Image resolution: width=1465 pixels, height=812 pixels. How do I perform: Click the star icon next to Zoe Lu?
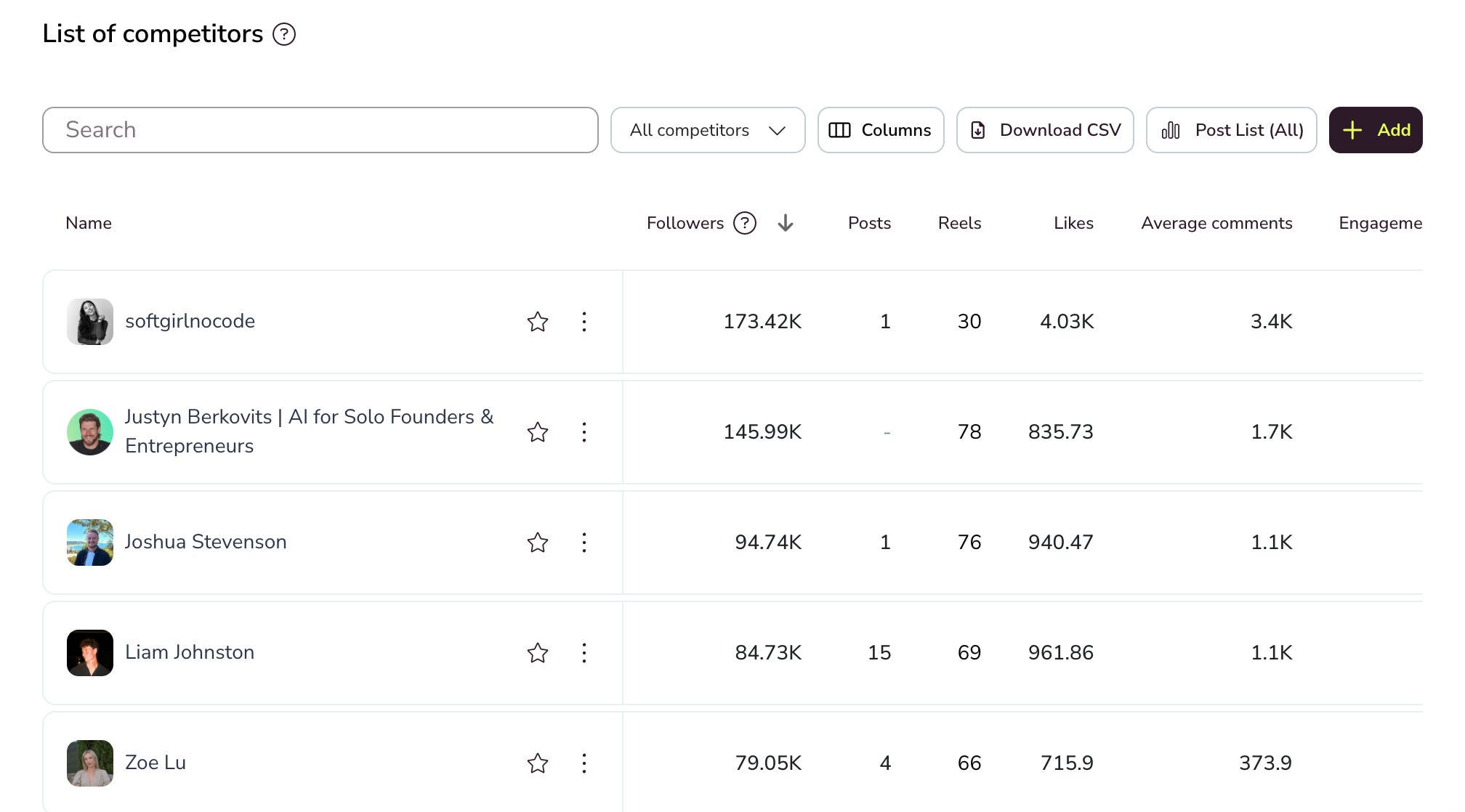pyautogui.click(x=538, y=763)
